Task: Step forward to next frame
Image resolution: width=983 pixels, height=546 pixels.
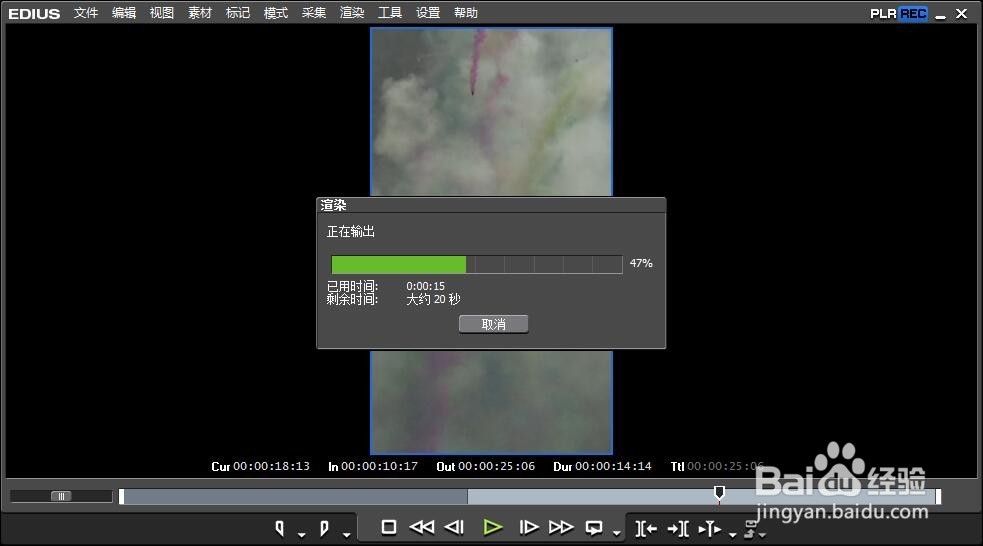Action: (x=529, y=527)
